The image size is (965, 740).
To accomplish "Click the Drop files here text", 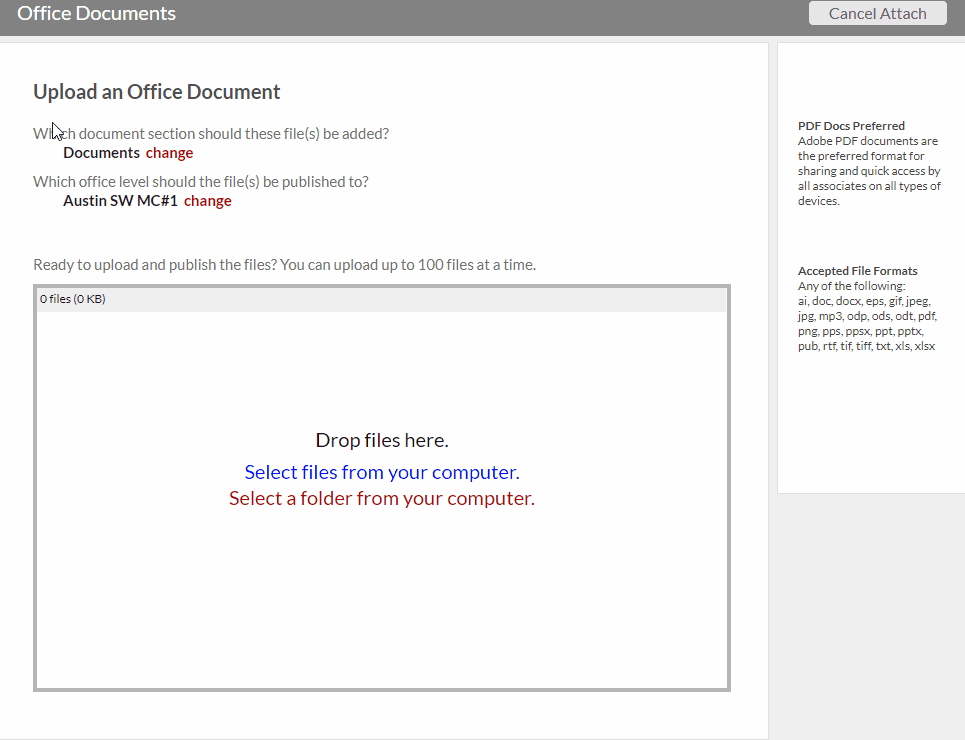I will pos(382,440).
